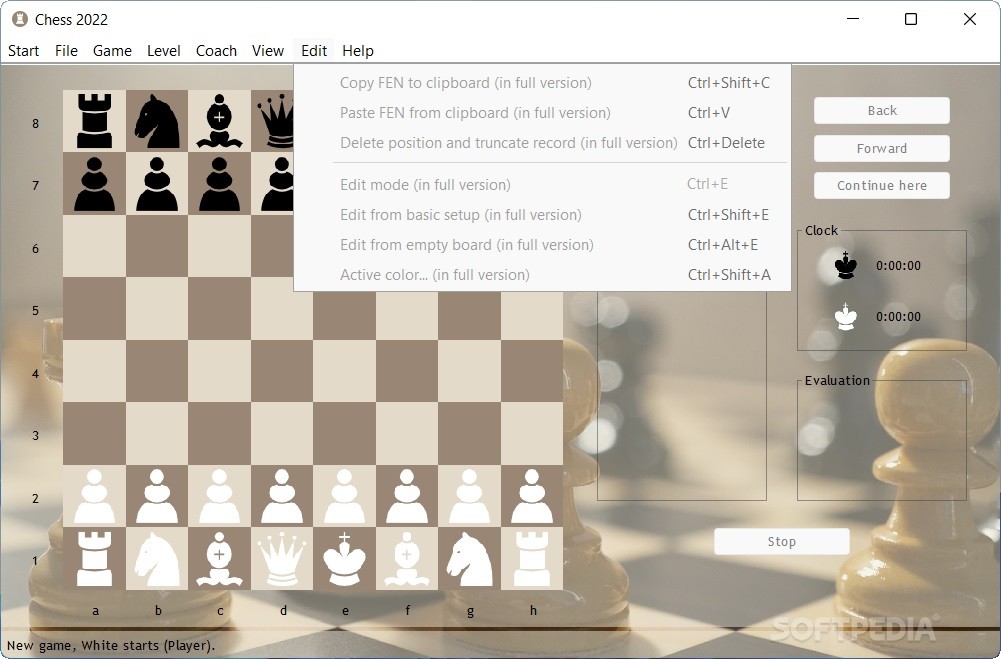Select the white rook on h1
The width and height of the screenshot is (1001, 659).
point(532,559)
